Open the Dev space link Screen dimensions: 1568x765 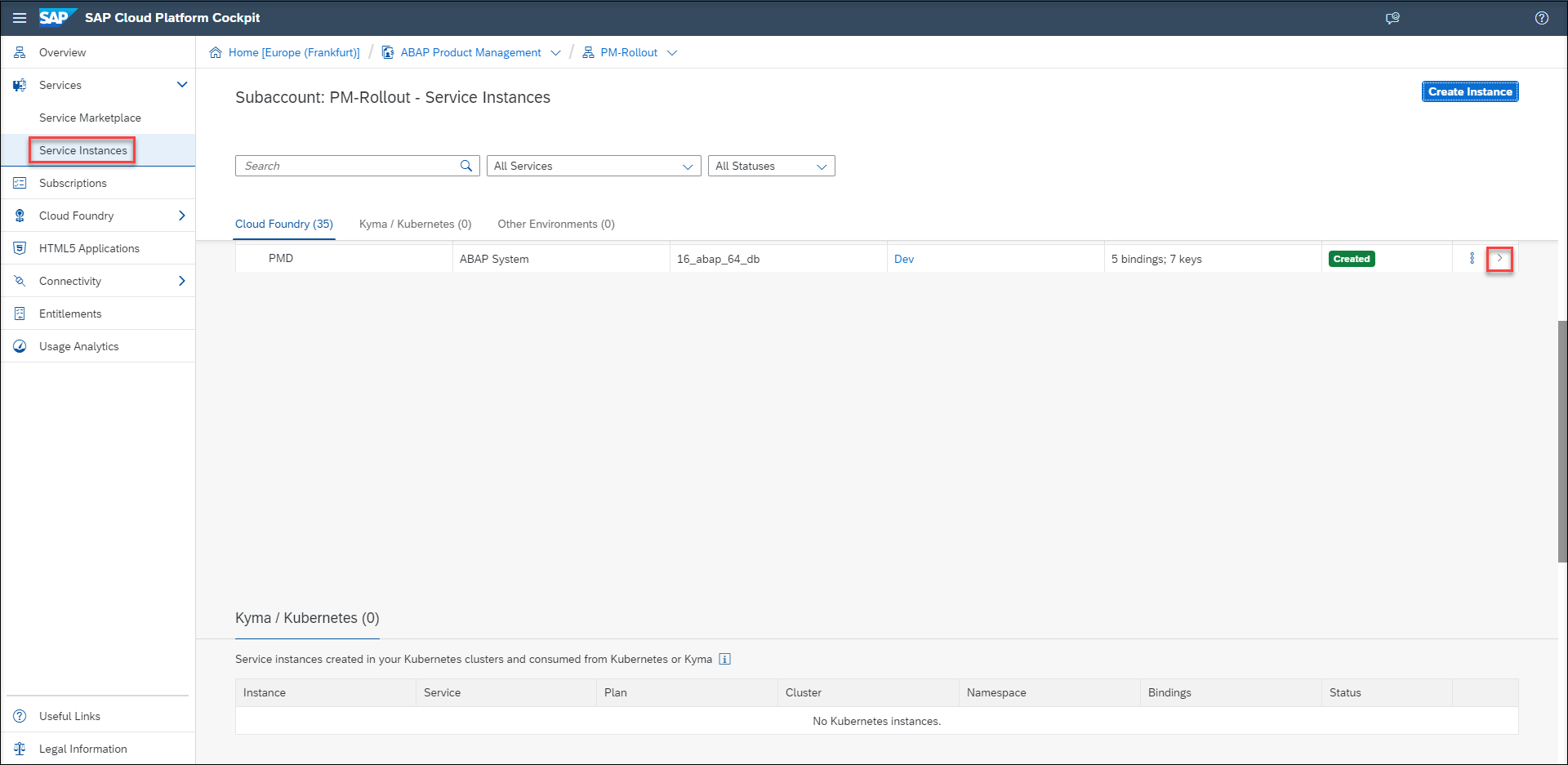tap(904, 259)
